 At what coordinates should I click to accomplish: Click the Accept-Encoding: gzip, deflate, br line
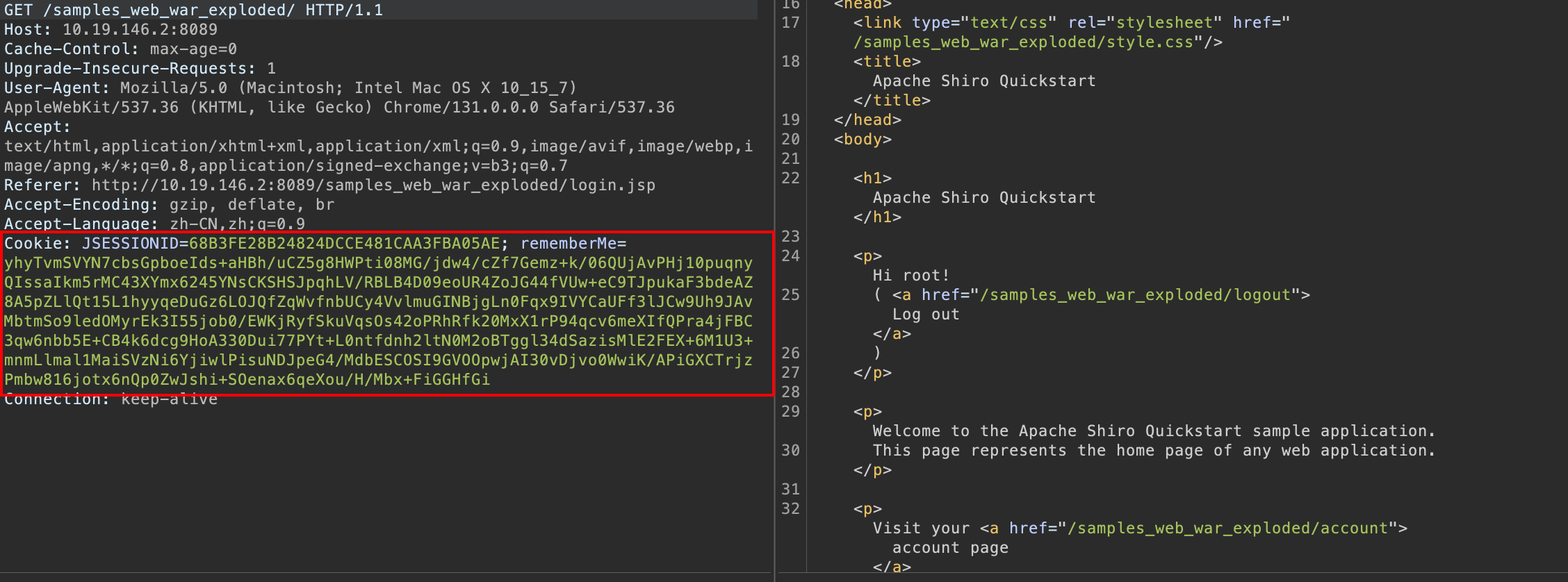coord(169,204)
